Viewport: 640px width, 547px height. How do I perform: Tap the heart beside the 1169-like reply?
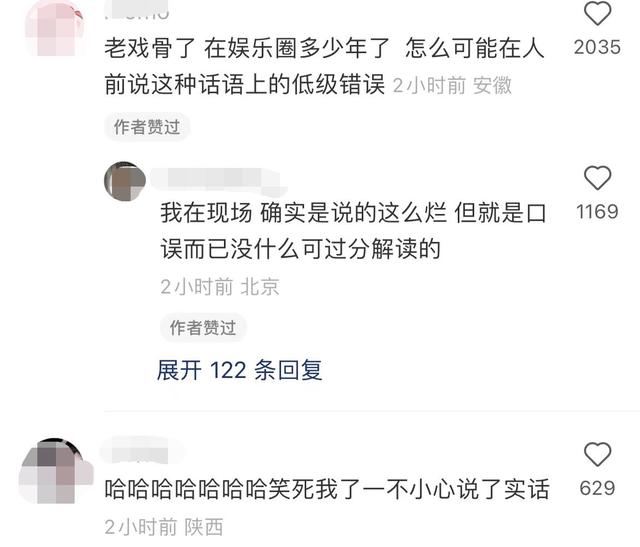tap(597, 178)
